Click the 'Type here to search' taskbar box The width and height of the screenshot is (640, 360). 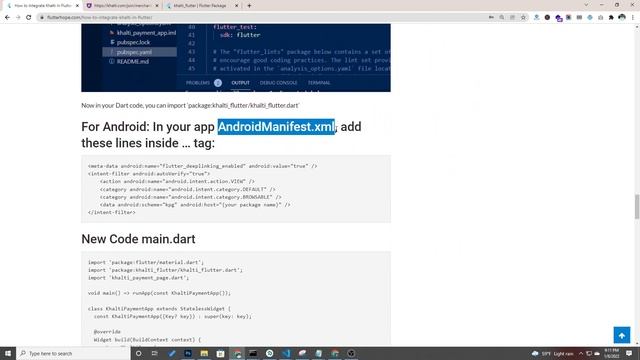(x=73, y=353)
